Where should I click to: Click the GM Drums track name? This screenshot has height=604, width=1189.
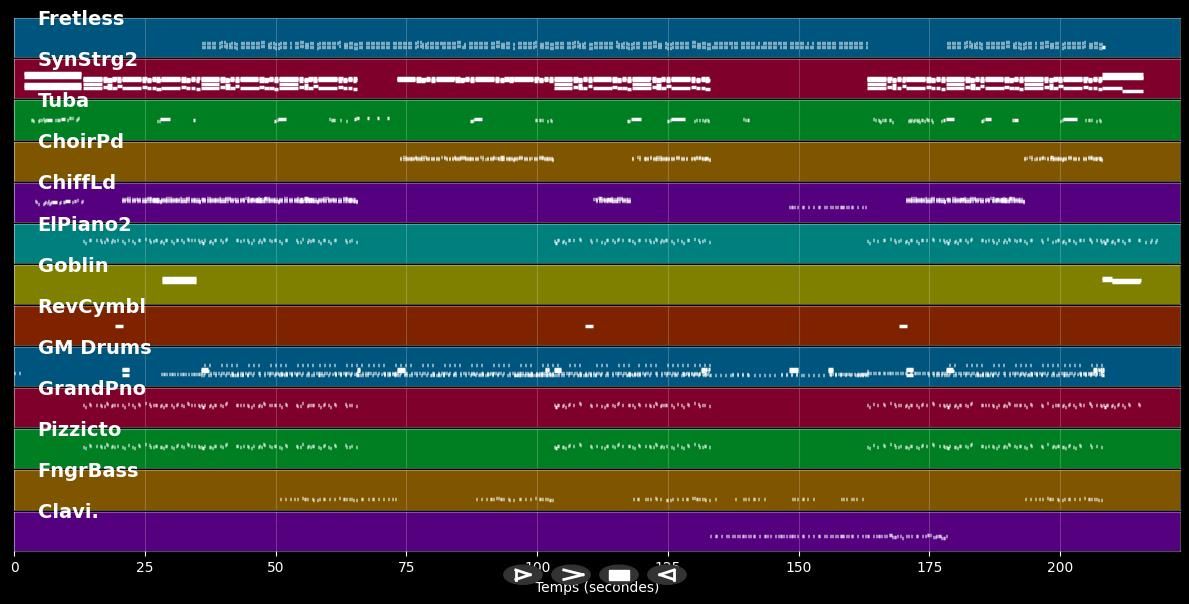pos(94,348)
